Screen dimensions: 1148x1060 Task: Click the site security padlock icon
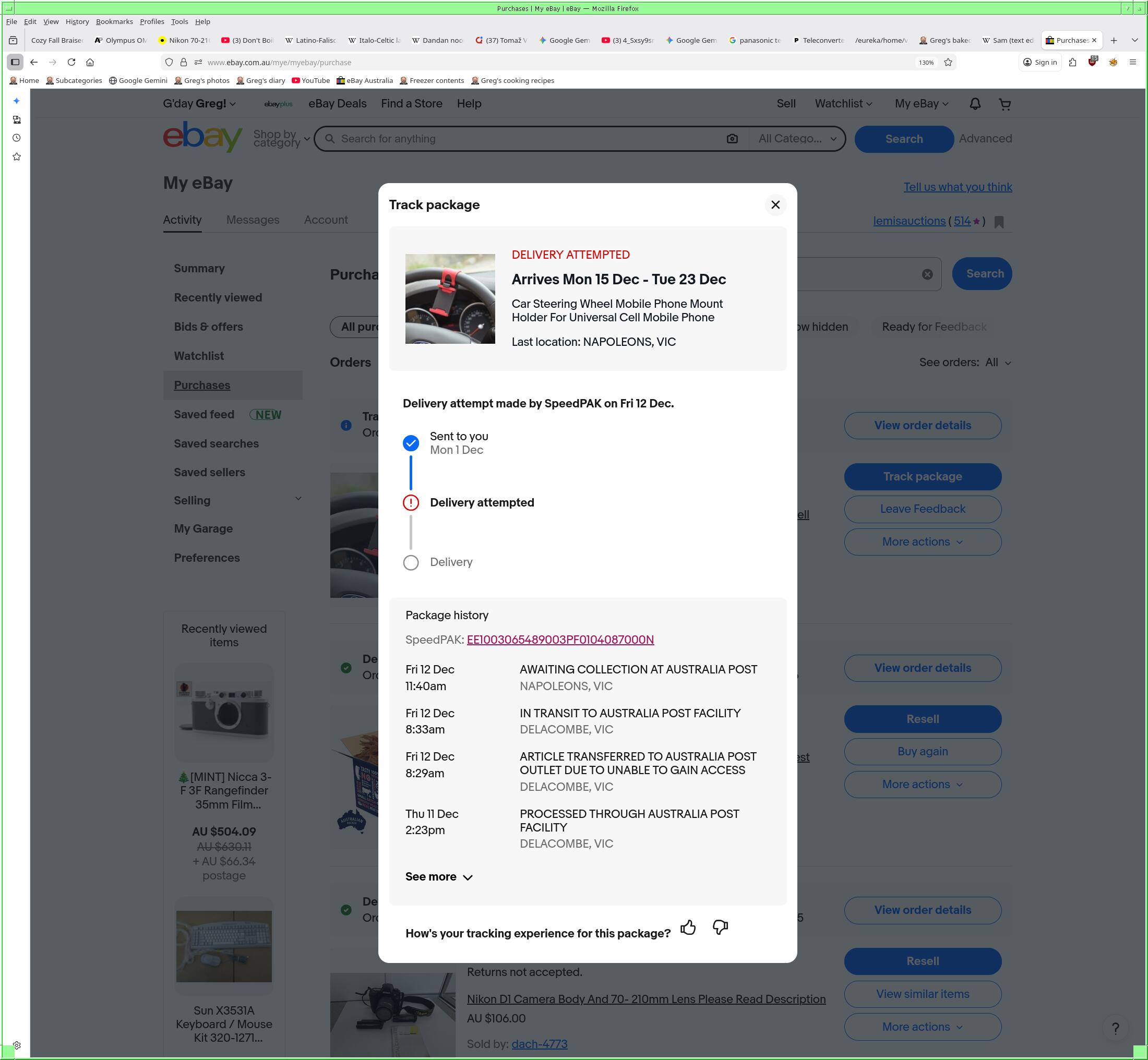[x=184, y=62]
